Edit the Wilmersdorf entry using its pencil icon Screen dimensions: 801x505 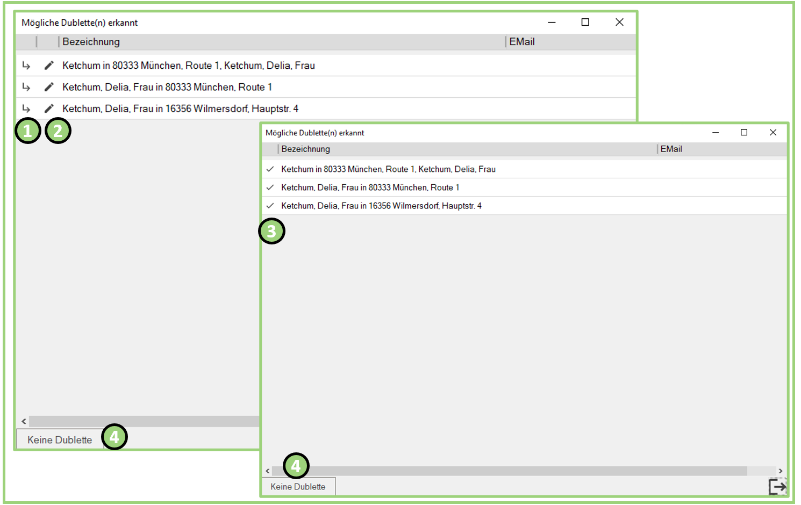click(49, 108)
